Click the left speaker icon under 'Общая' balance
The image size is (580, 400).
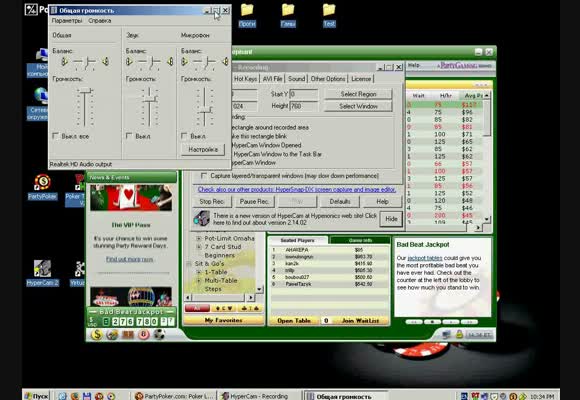point(64,61)
